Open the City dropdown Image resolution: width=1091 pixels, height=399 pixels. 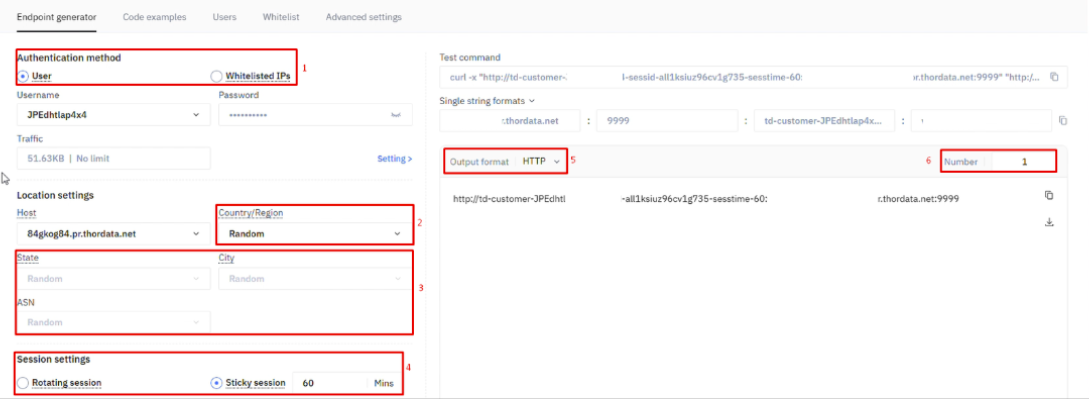pyautogui.click(x=315, y=279)
